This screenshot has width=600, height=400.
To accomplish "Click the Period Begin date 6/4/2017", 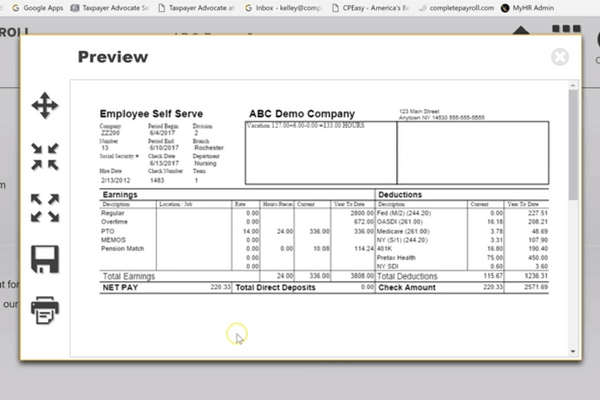I will point(162,133).
